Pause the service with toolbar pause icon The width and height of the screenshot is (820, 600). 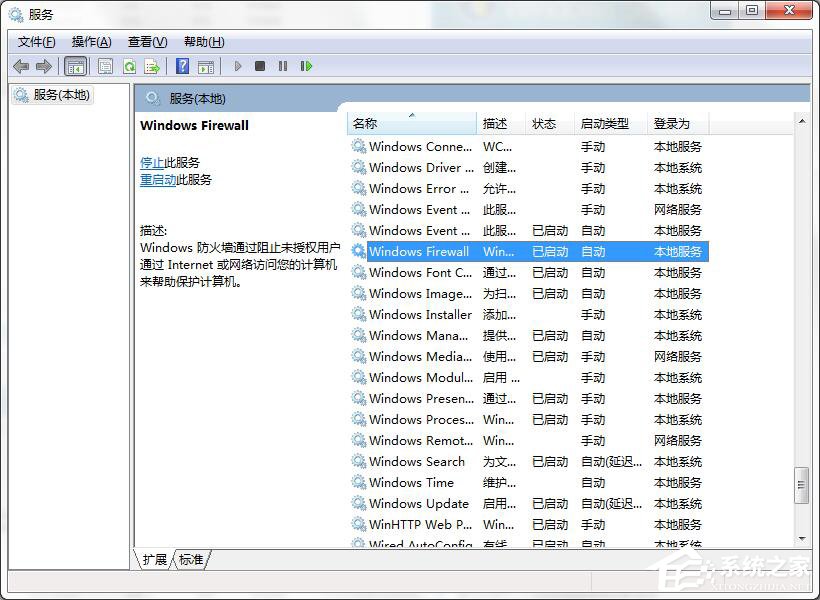(x=283, y=66)
